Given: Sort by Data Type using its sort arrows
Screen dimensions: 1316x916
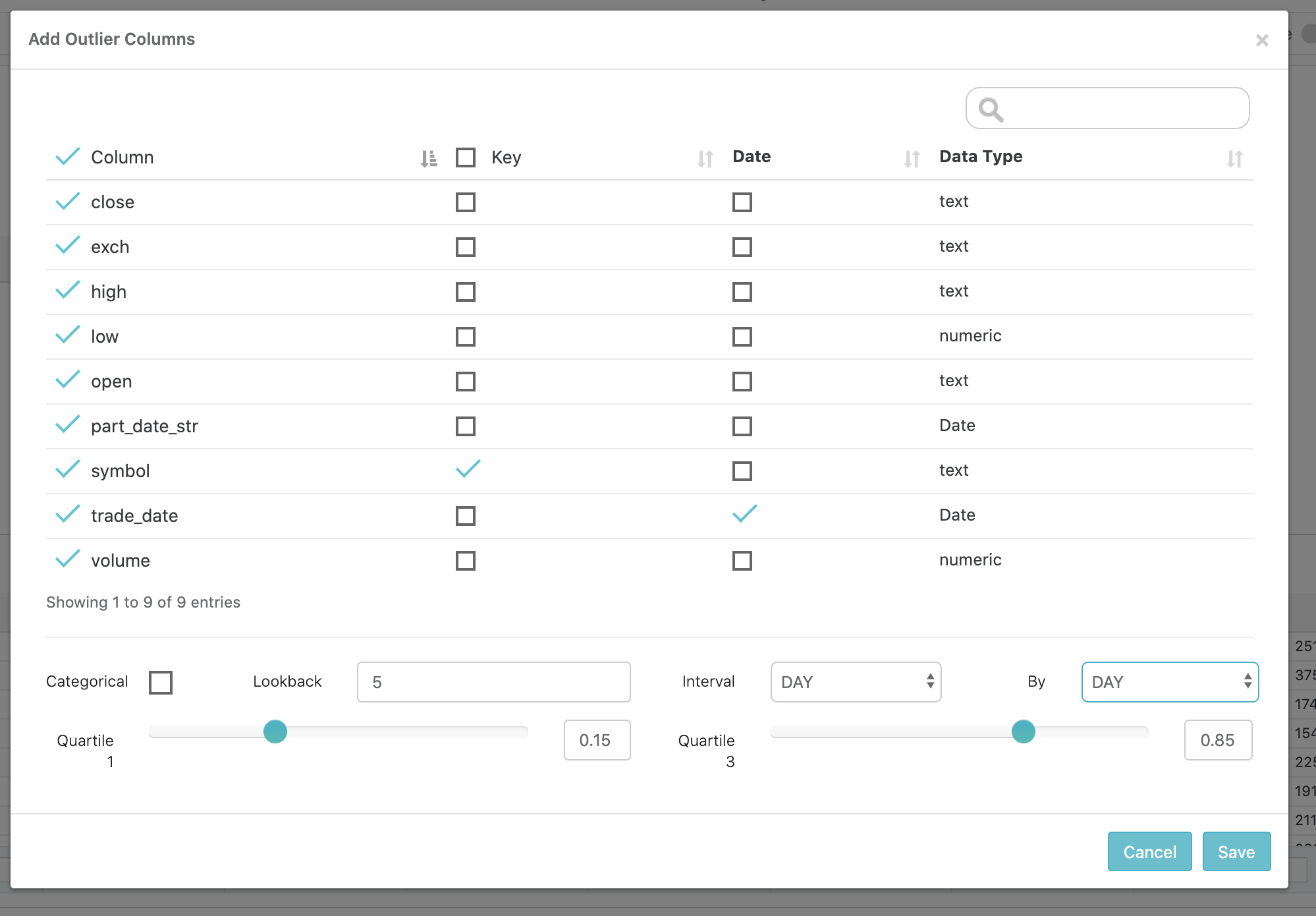Looking at the screenshot, I should click(1235, 158).
